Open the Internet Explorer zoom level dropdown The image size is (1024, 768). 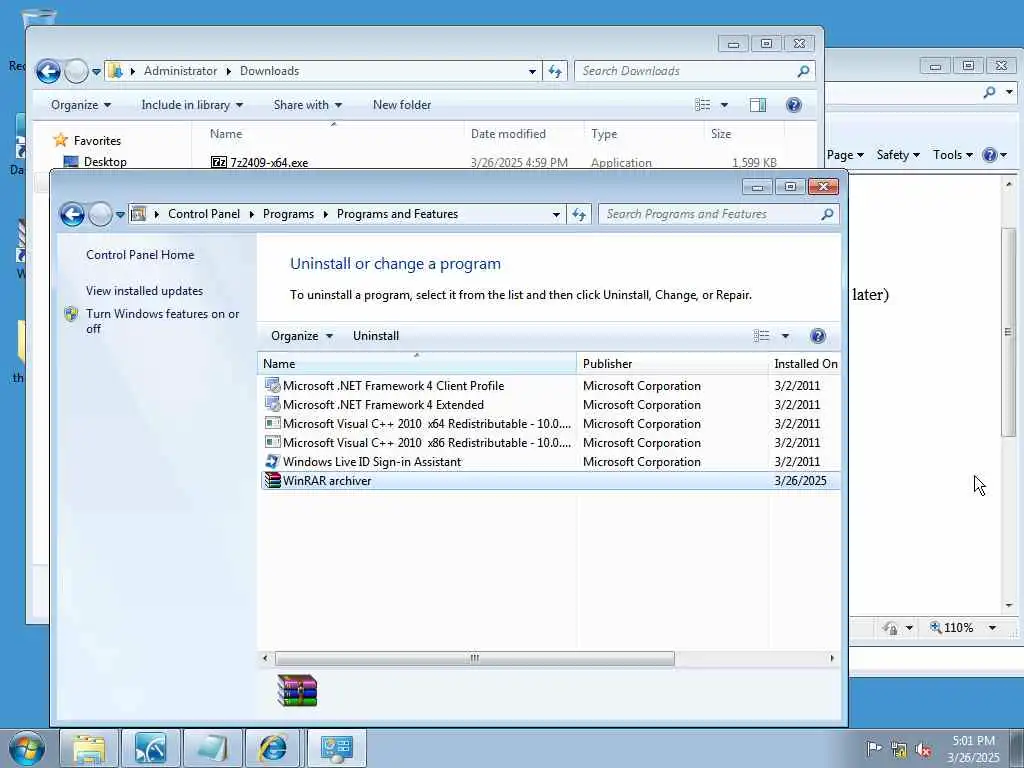click(x=992, y=628)
